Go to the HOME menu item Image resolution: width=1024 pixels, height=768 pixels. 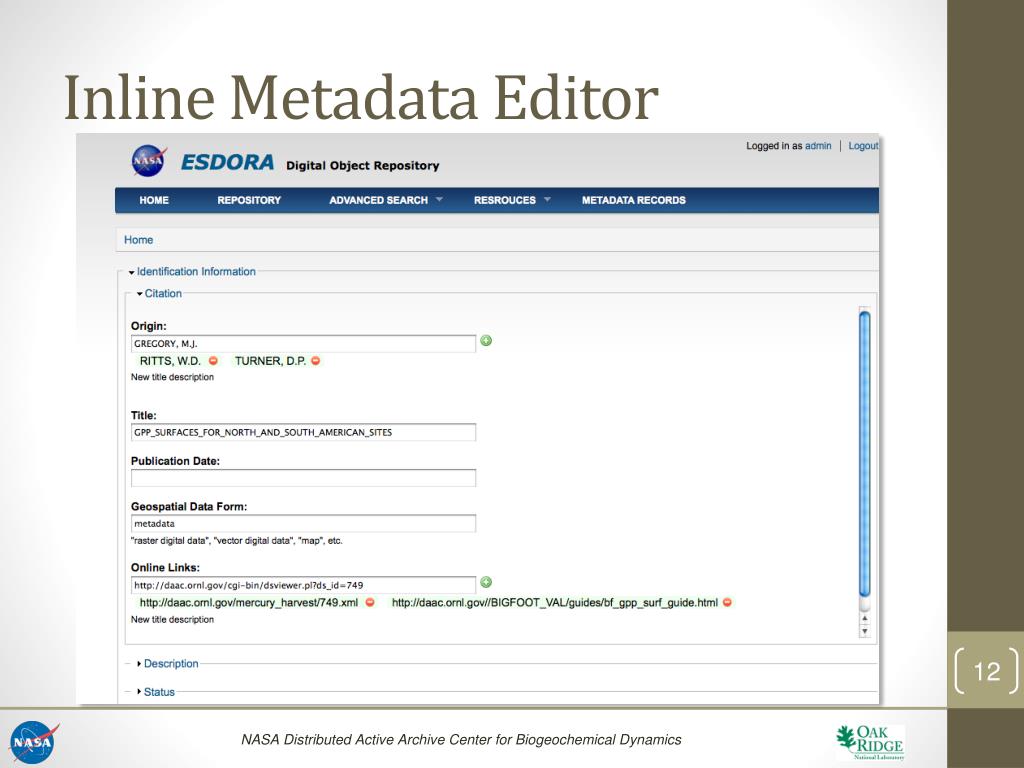pyautogui.click(x=153, y=200)
